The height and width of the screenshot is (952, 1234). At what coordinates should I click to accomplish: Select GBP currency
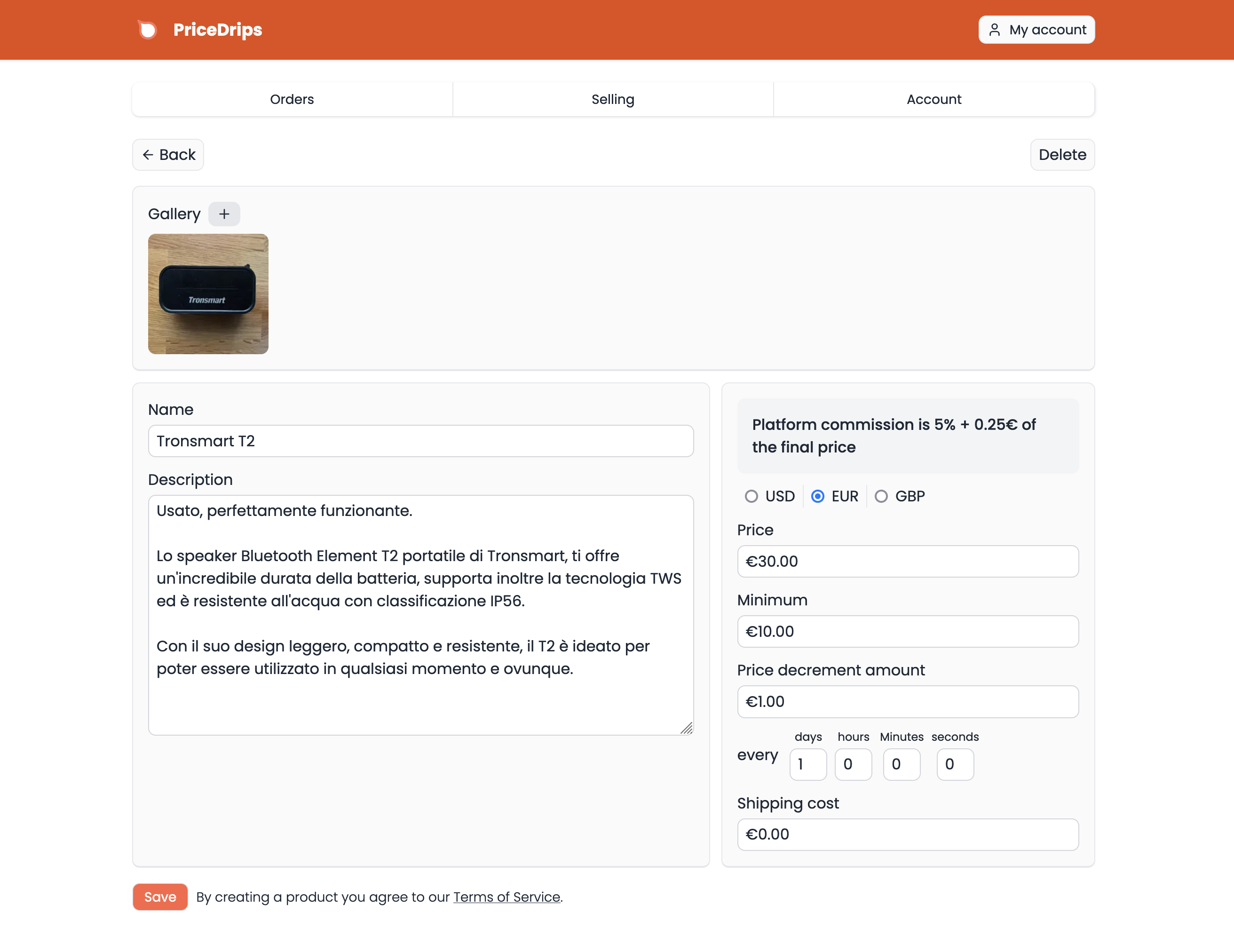pos(881,497)
